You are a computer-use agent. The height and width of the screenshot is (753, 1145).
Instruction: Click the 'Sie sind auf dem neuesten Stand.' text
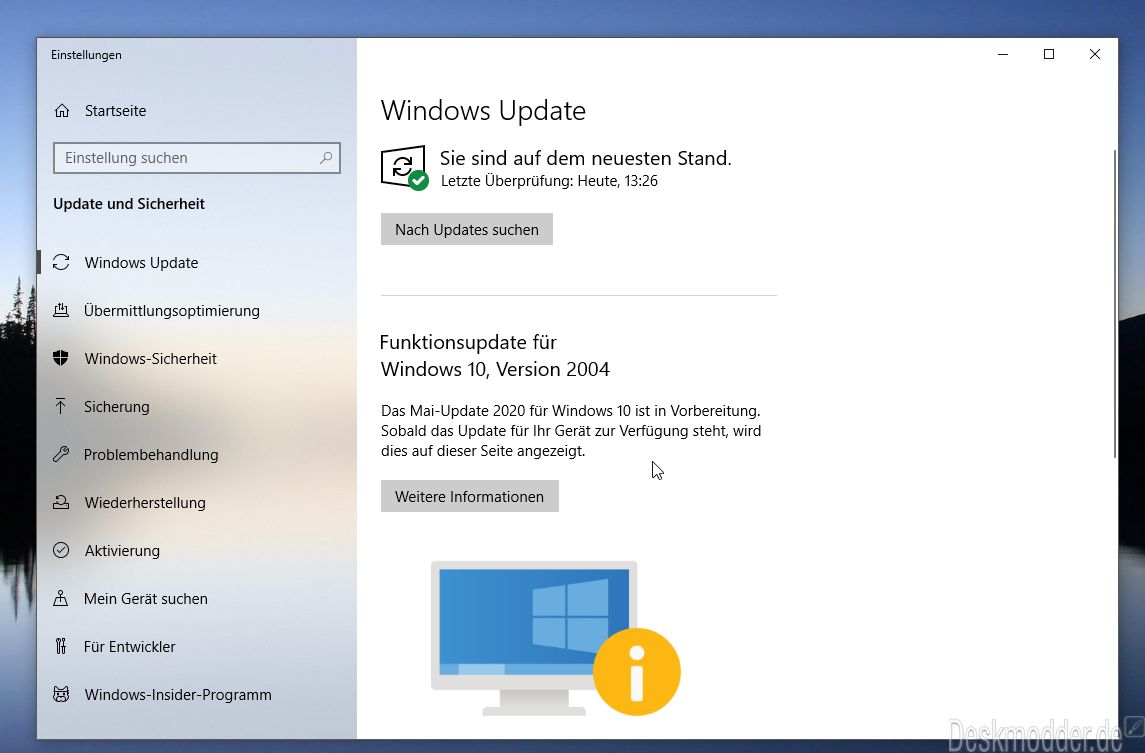(586, 158)
